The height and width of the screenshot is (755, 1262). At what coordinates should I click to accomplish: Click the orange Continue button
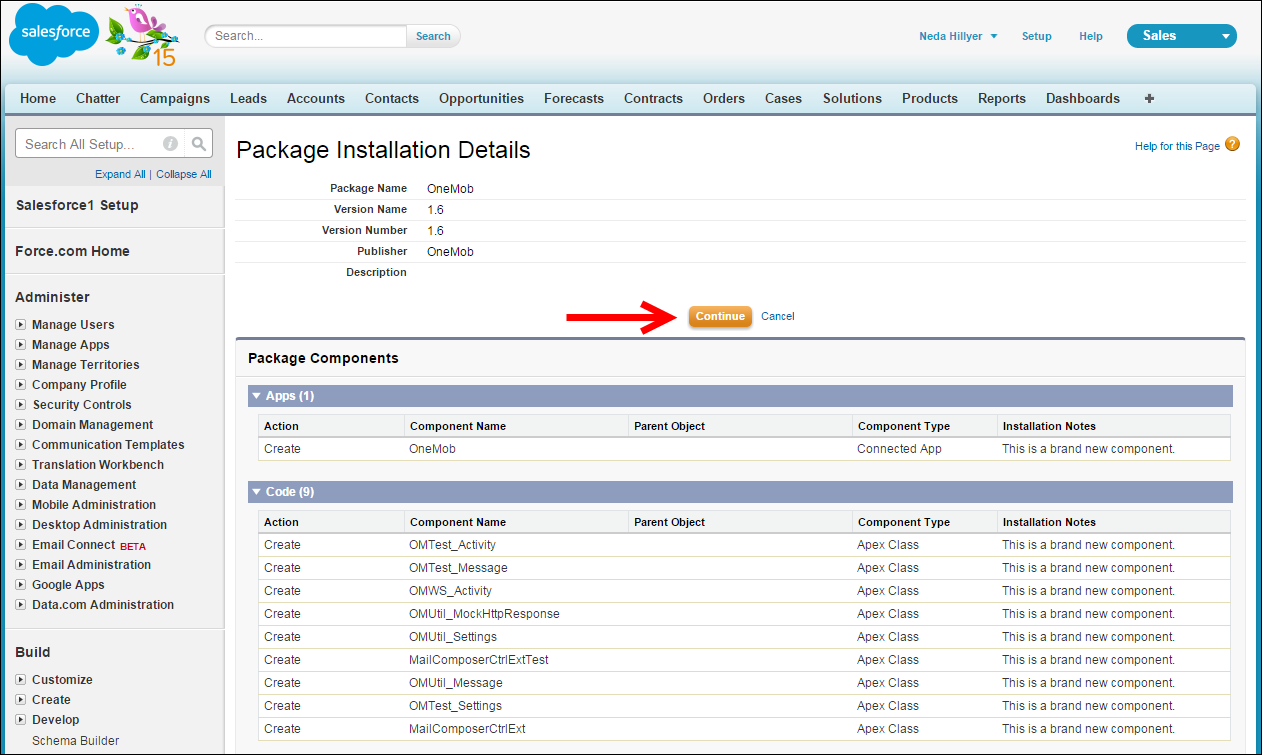click(x=720, y=316)
